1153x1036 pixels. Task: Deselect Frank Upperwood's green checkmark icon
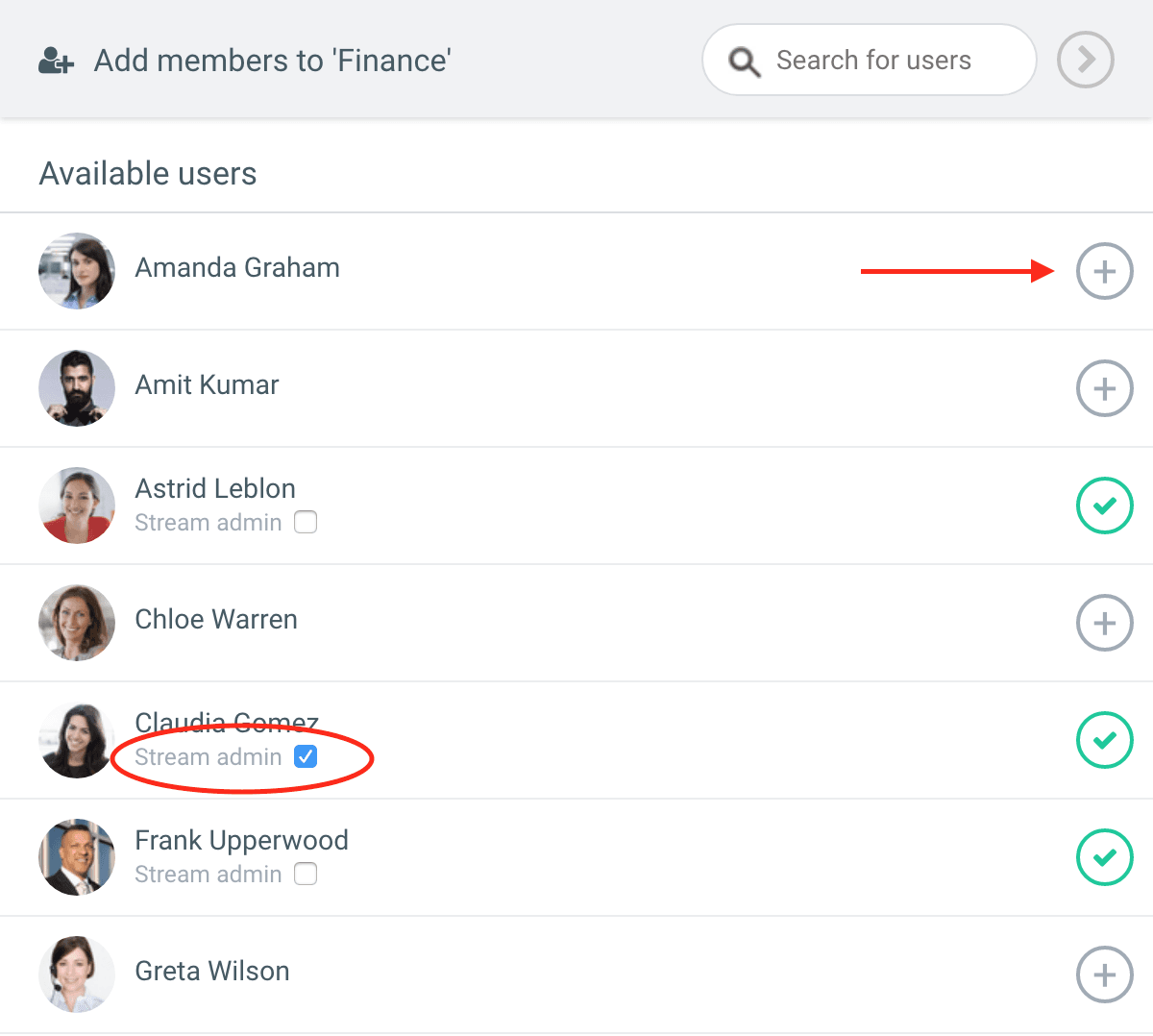[1104, 857]
